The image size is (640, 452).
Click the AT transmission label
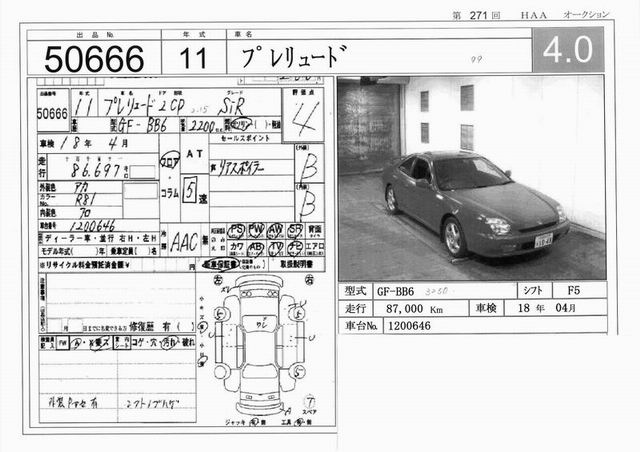click(x=194, y=154)
